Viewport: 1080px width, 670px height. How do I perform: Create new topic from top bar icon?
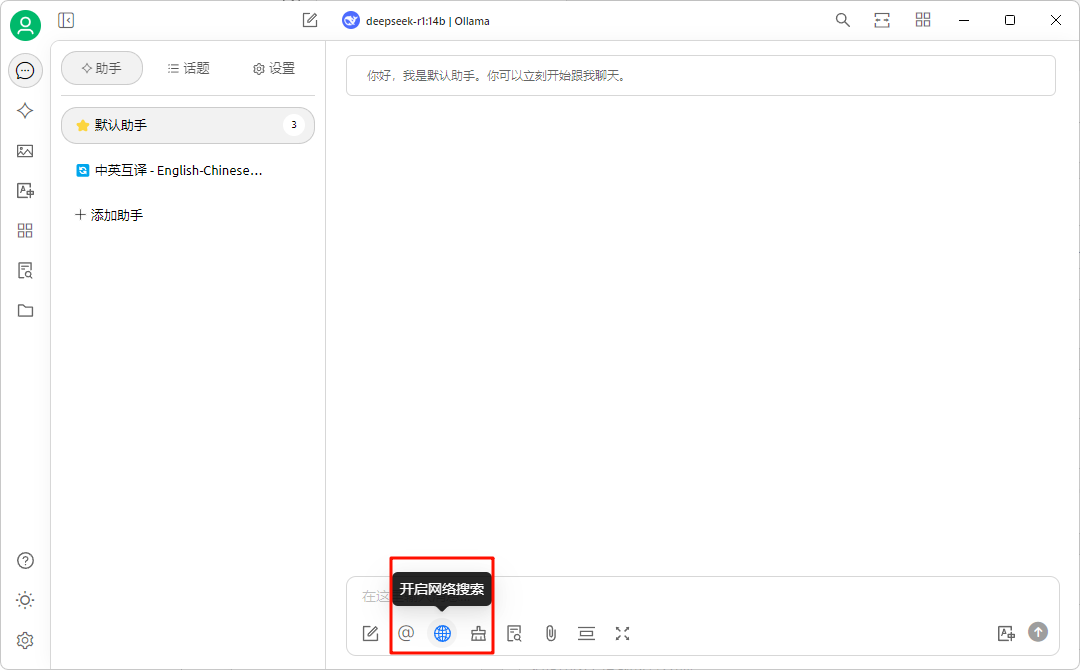coord(310,21)
